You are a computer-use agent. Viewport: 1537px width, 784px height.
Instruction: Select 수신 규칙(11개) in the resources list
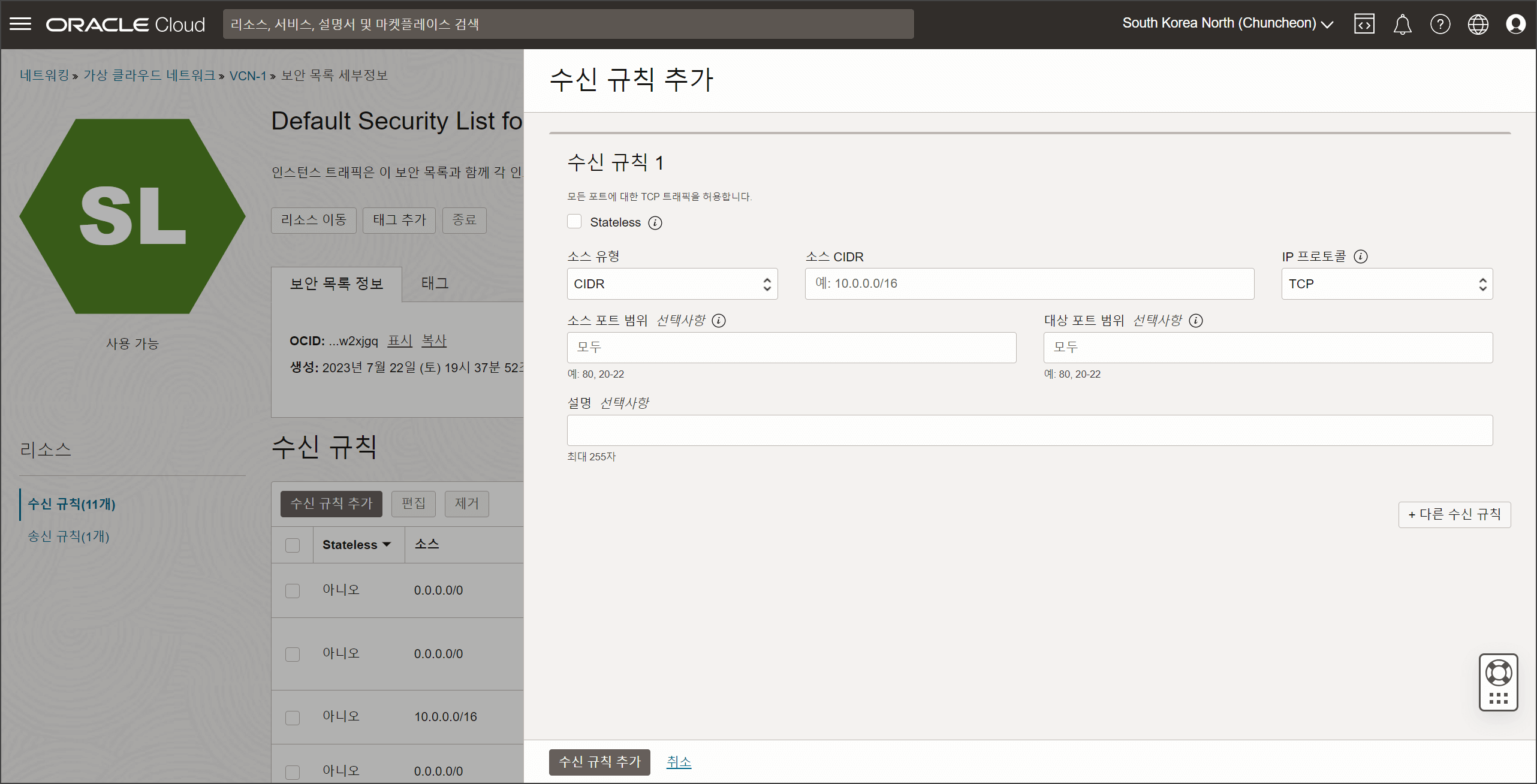[71, 504]
